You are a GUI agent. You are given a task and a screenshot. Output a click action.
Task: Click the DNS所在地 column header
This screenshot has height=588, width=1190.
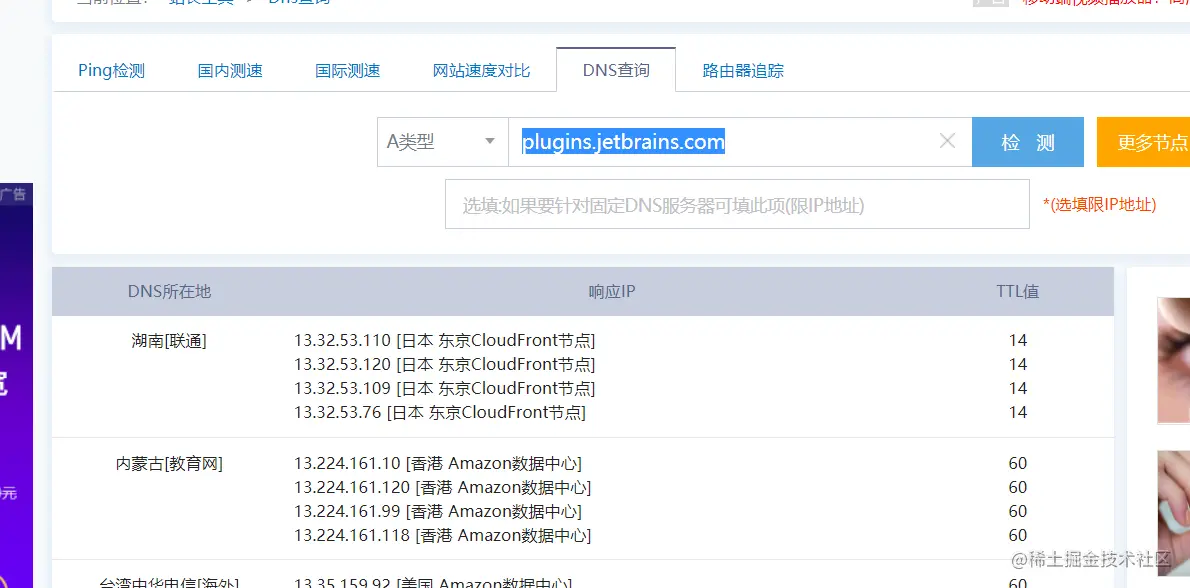click(x=169, y=291)
